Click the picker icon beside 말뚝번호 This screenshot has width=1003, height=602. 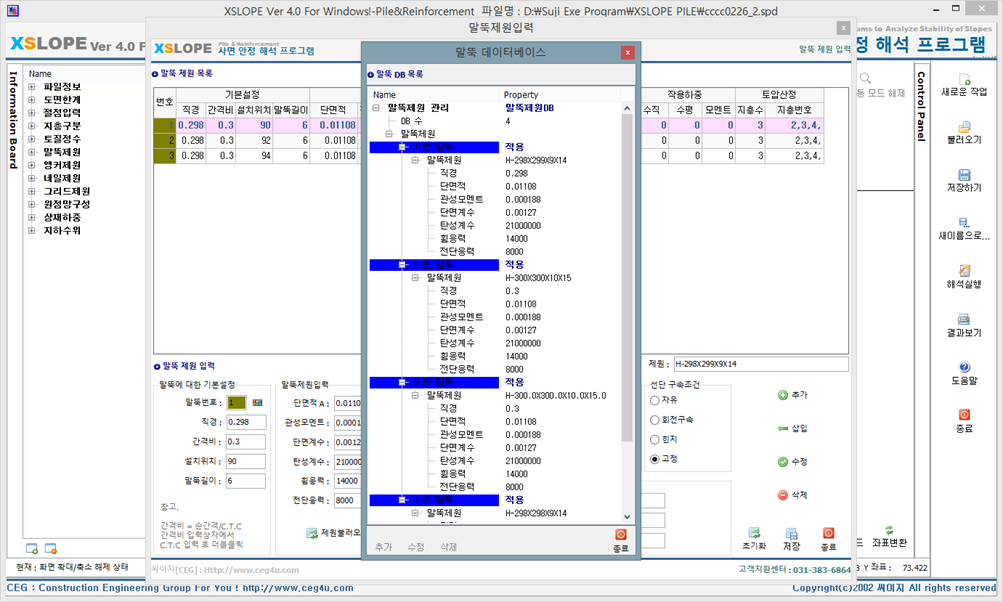tap(257, 402)
